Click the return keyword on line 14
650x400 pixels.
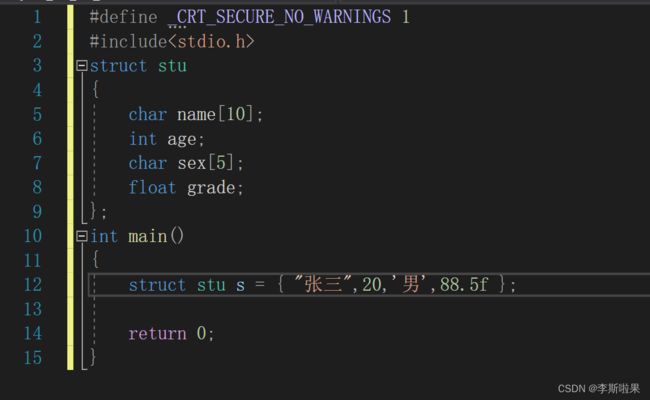158,334
